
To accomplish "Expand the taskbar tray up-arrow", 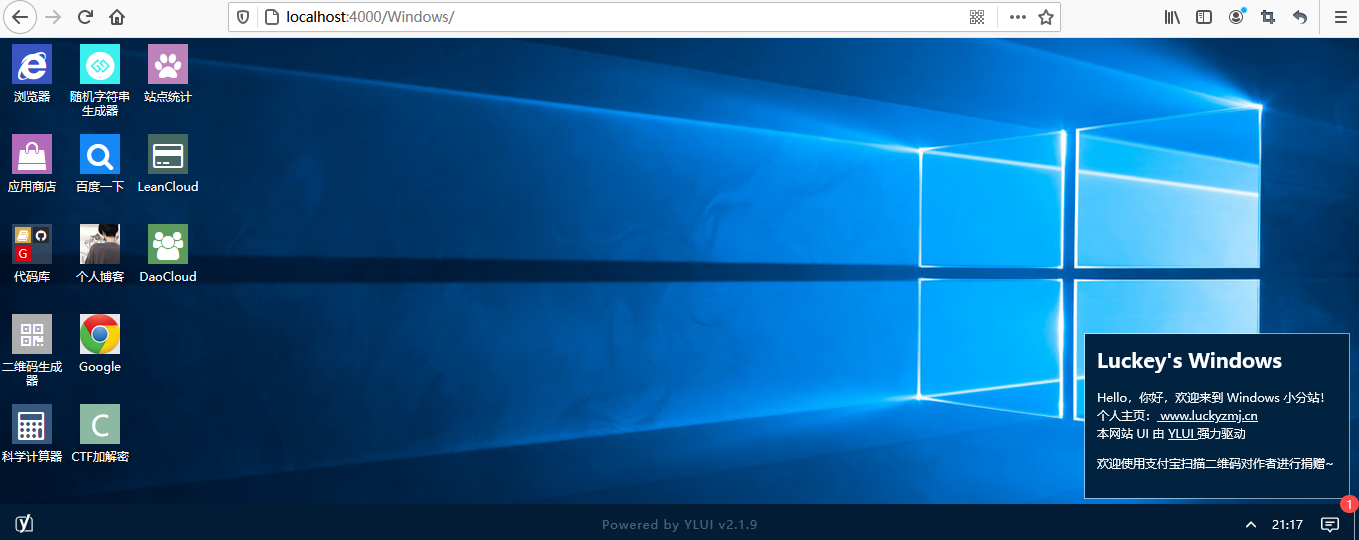I will point(1251,524).
